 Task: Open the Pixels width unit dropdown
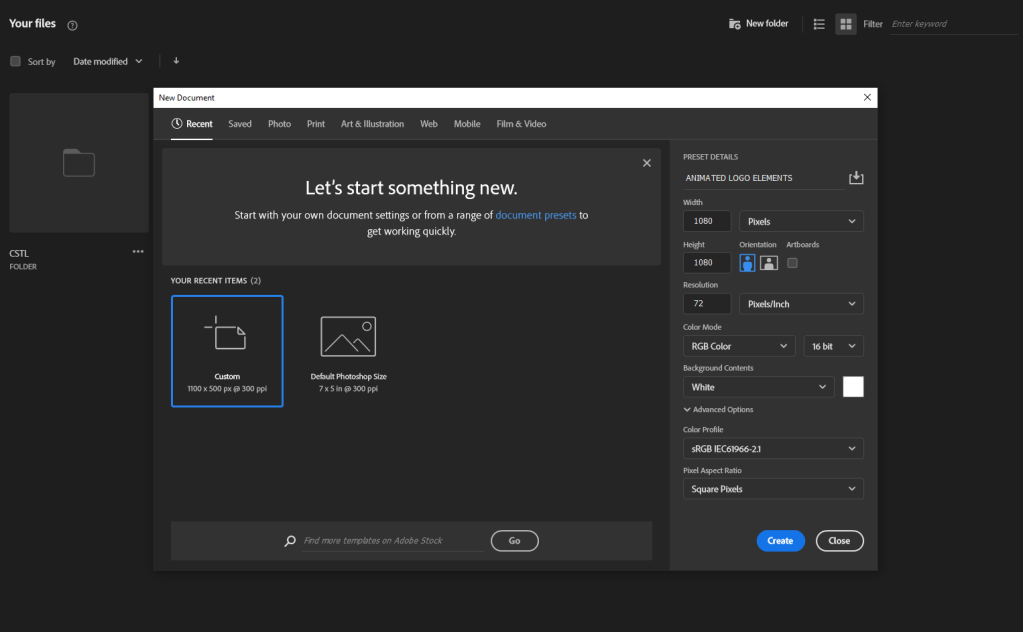801,221
